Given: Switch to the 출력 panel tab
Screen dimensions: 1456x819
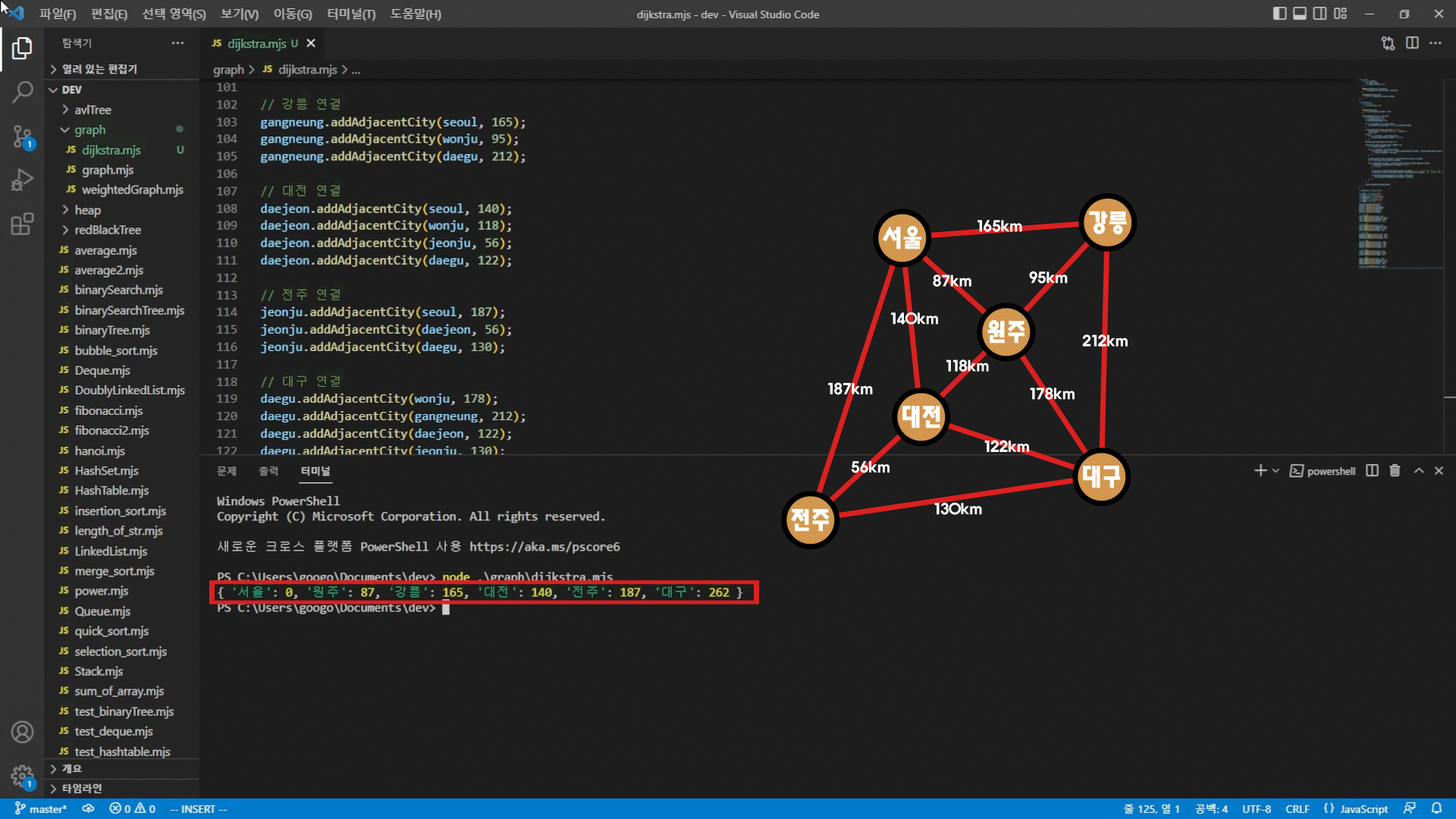Looking at the screenshot, I should pos(268,471).
